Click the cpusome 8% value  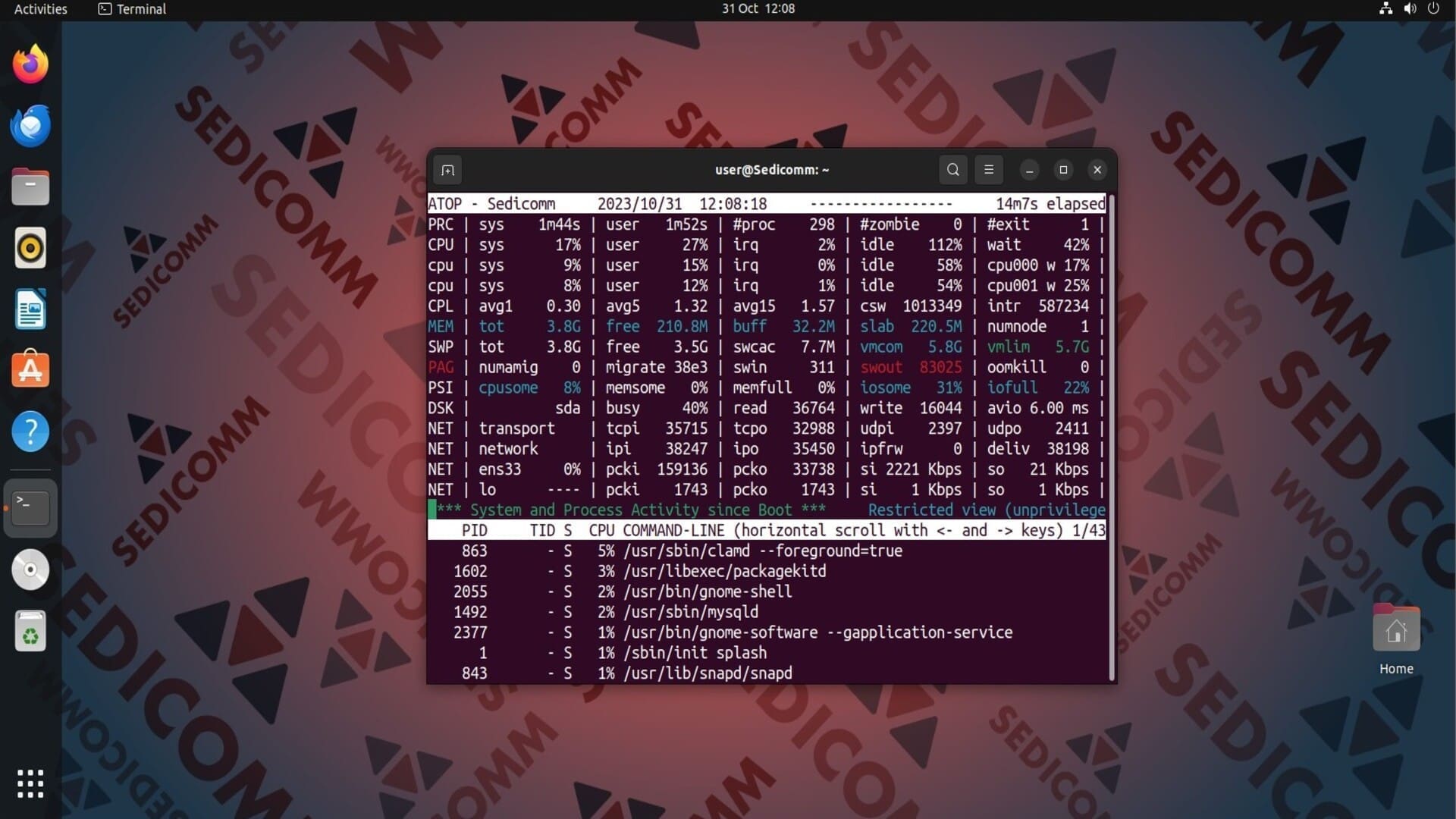click(529, 388)
